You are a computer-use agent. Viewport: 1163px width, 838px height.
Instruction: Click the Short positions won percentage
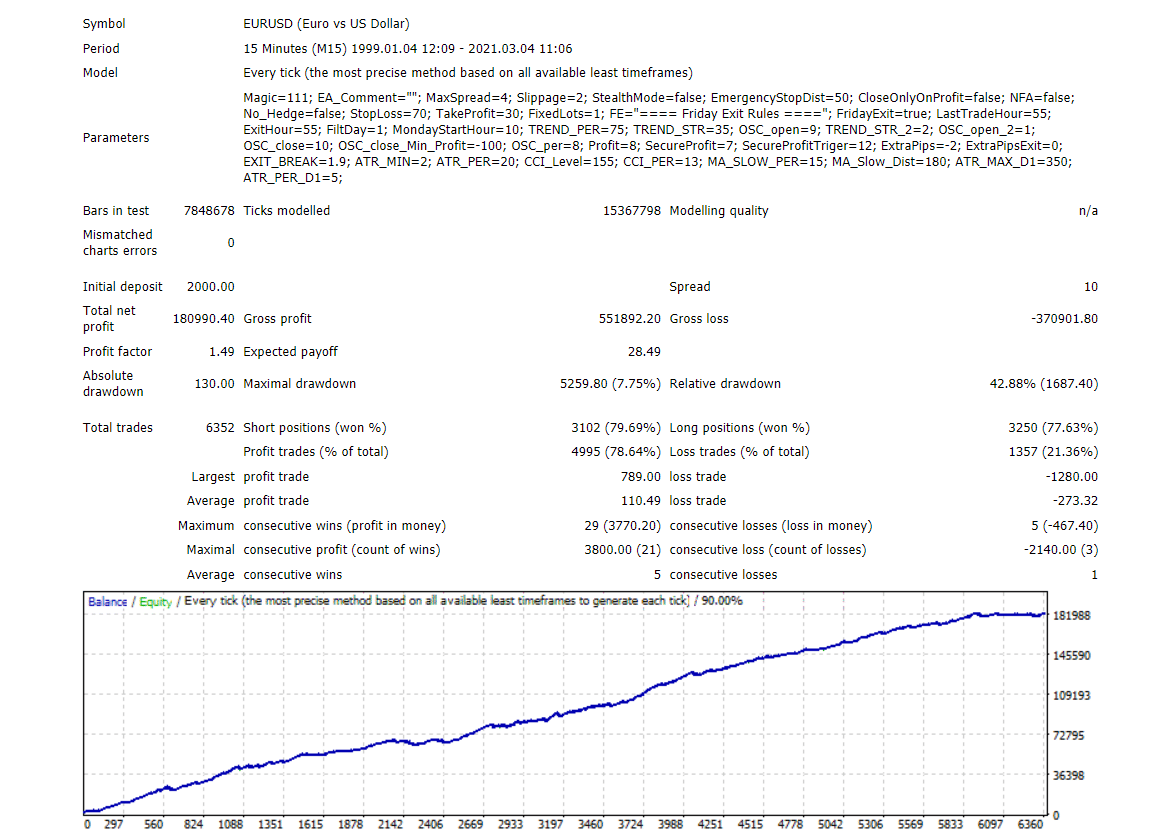632,427
